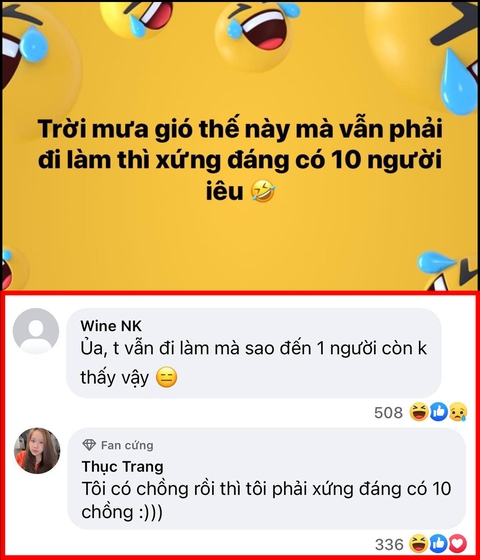
Task: Click the sad reaction on Wine NK's comment
Action: click(x=458, y=411)
